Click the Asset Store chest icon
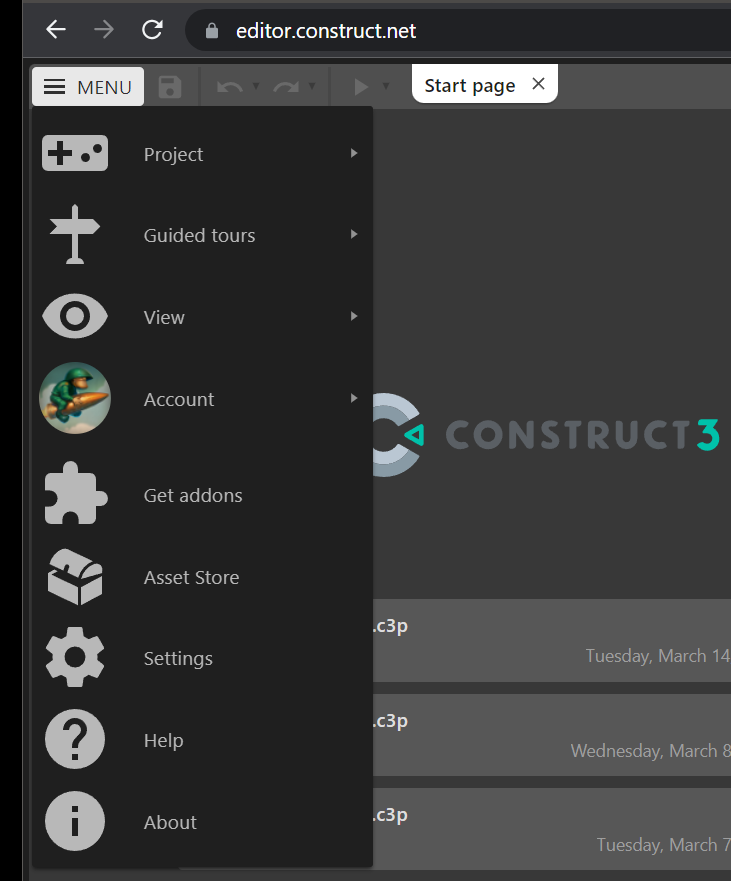The height and width of the screenshot is (881, 731). 75,576
